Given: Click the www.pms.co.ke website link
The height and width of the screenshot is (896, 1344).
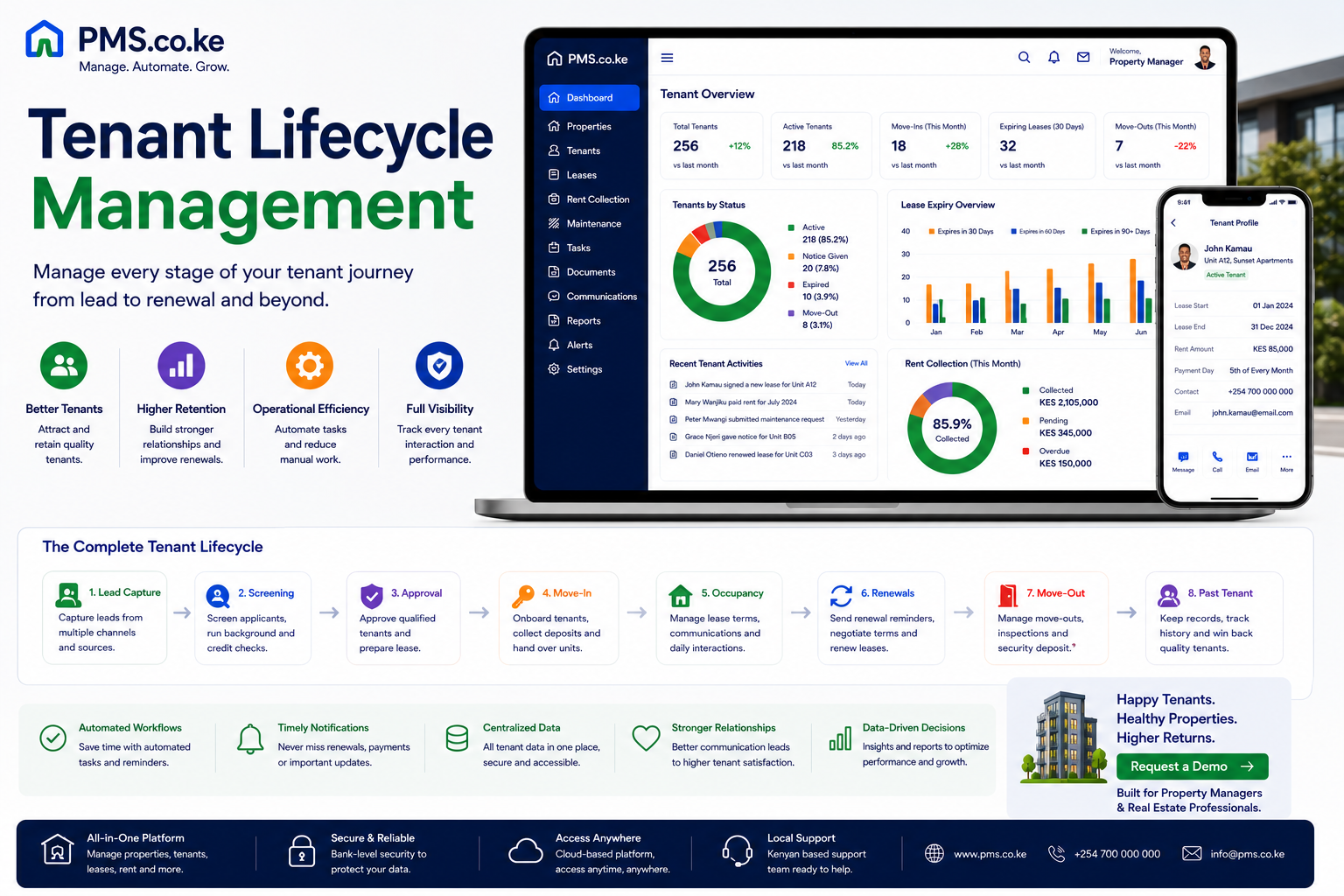Looking at the screenshot, I should (990, 854).
